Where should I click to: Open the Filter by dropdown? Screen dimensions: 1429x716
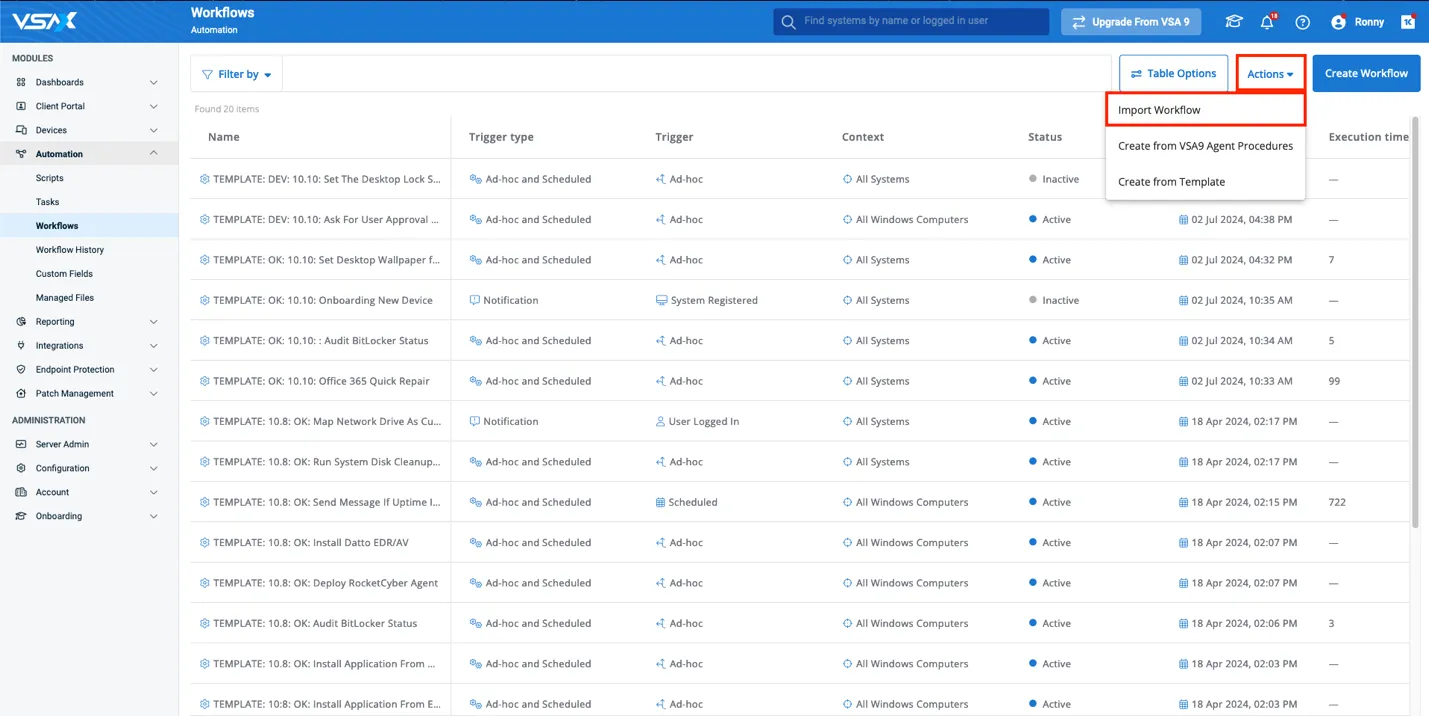tap(237, 74)
